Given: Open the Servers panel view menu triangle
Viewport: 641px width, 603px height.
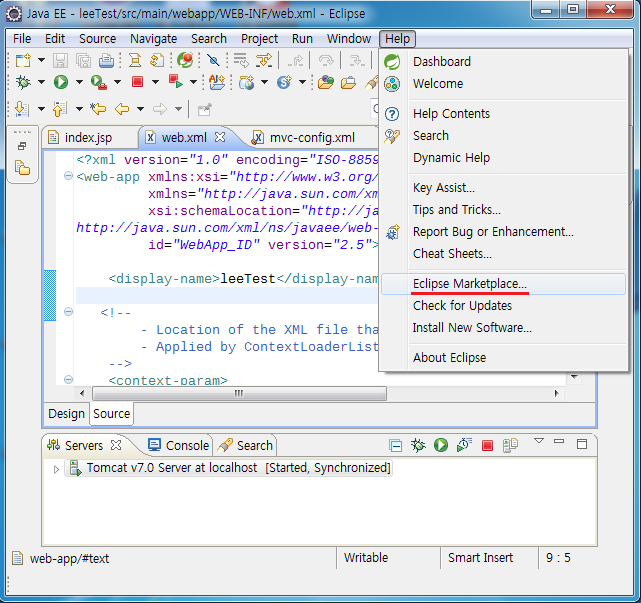Looking at the screenshot, I should (x=539, y=441).
